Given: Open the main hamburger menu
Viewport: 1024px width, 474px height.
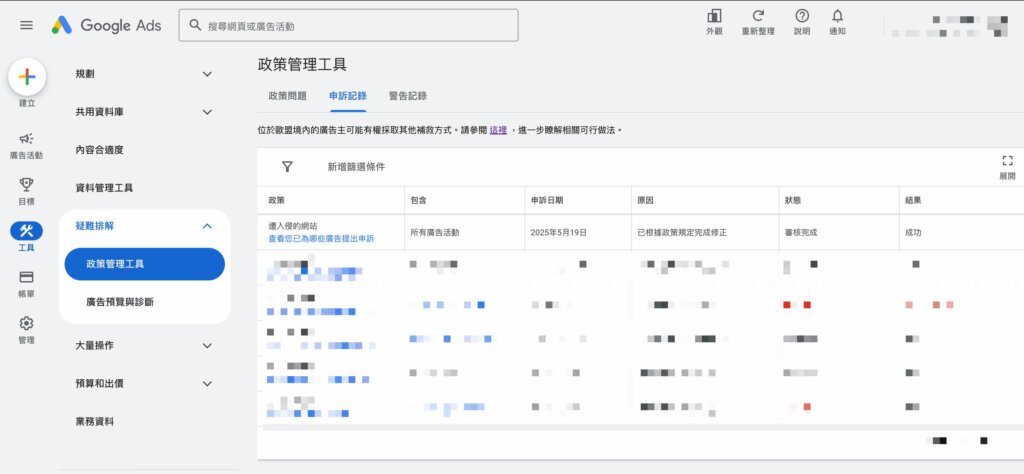Looking at the screenshot, I should (26, 25).
